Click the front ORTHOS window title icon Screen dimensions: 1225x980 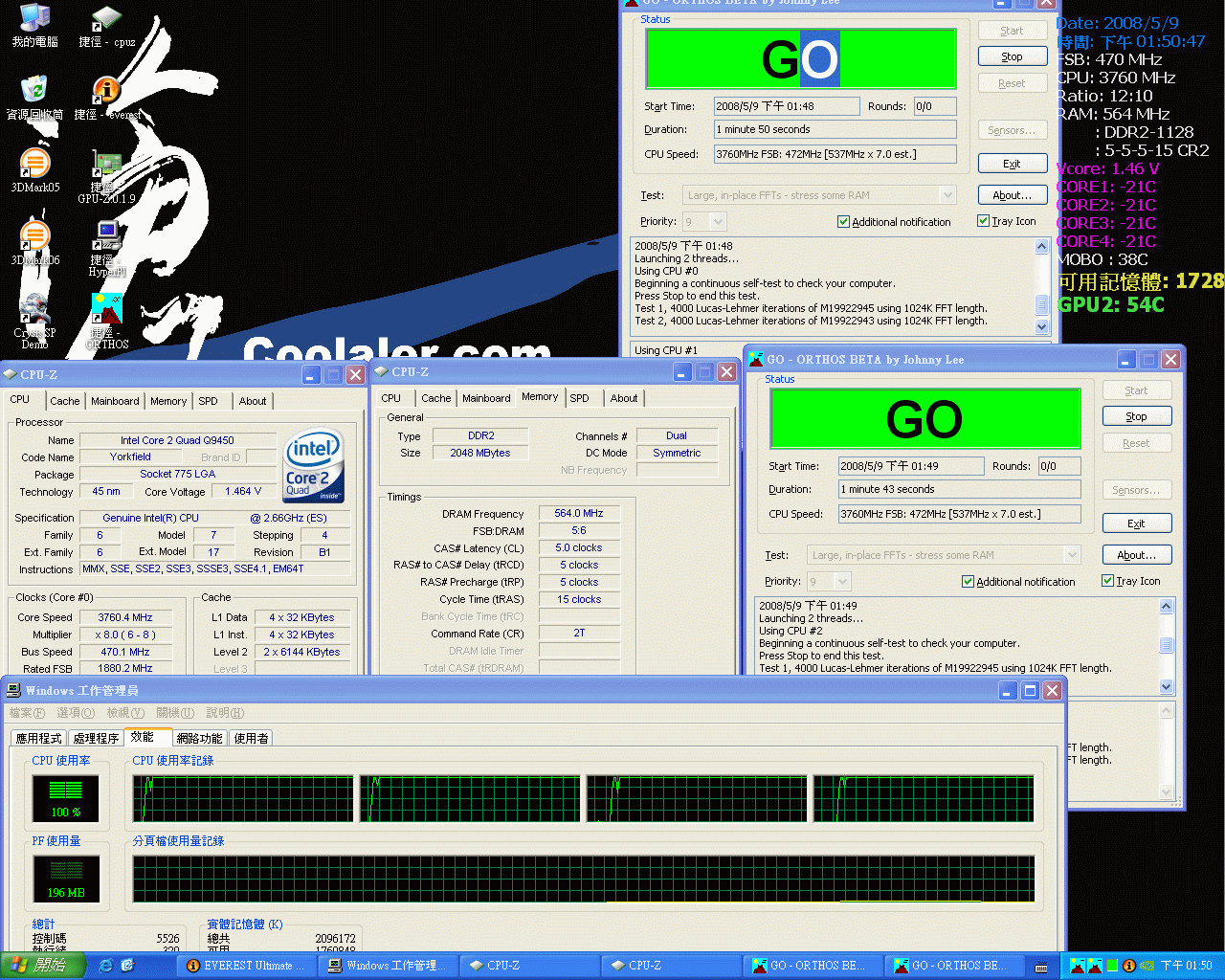(755, 359)
